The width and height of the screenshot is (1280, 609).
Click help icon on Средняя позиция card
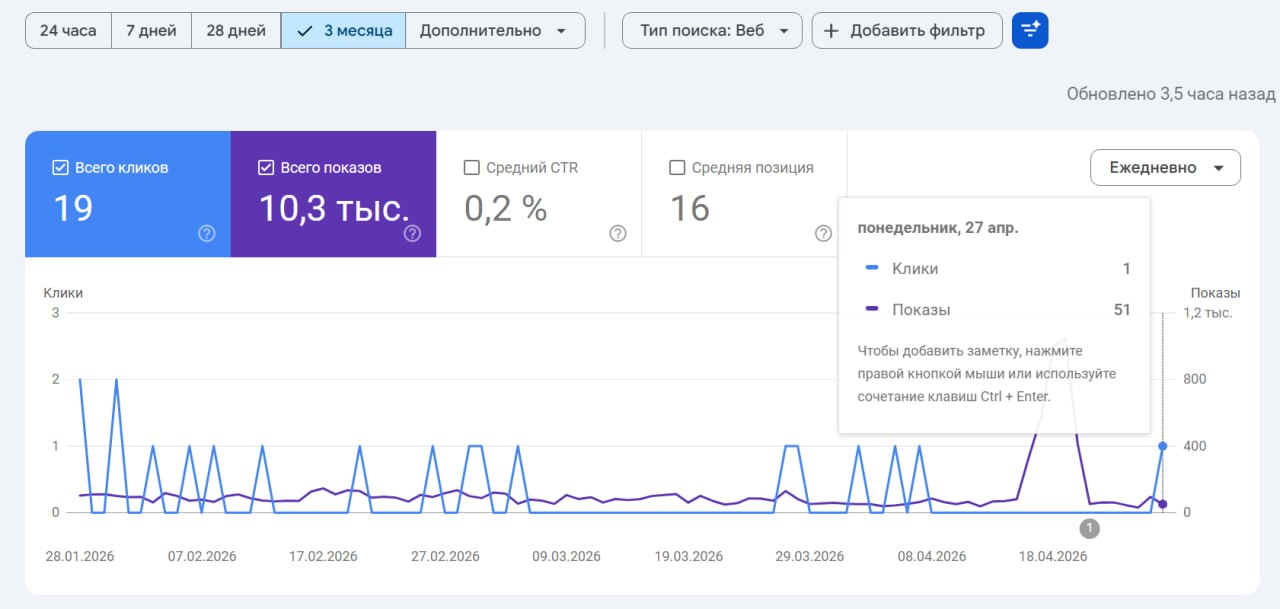click(x=823, y=233)
